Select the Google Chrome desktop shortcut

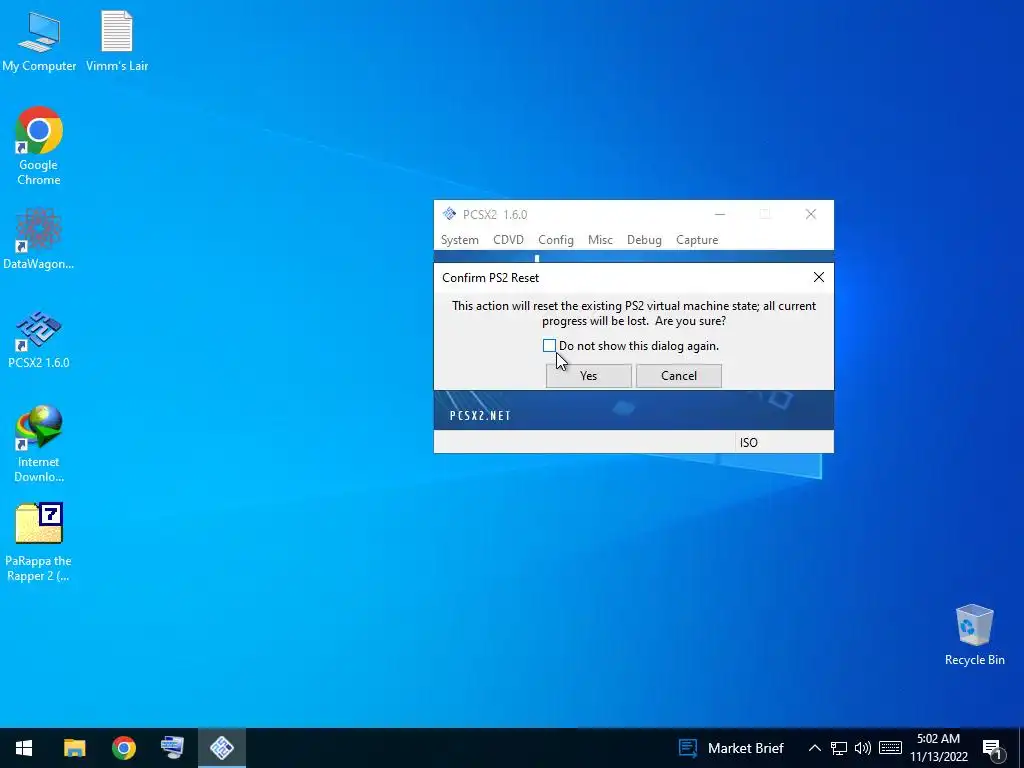pyautogui.click(x=39, y=146)
